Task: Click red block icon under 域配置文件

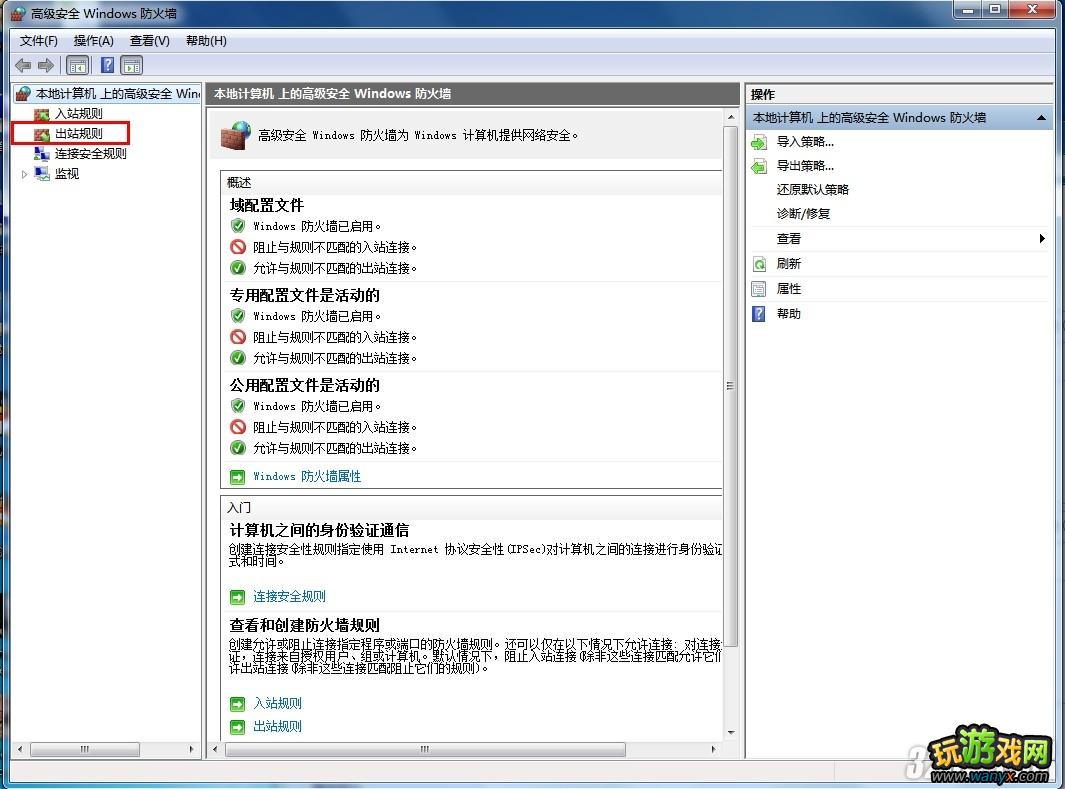Action: 238,246
